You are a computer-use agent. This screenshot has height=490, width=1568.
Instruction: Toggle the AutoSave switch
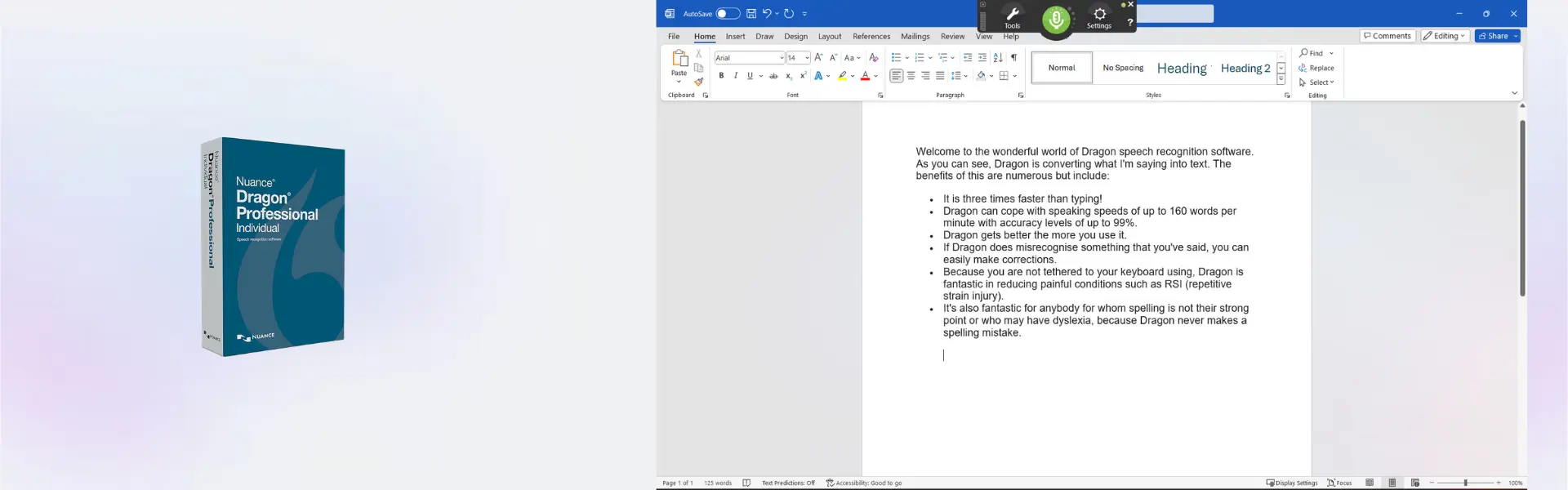point(728,14)
